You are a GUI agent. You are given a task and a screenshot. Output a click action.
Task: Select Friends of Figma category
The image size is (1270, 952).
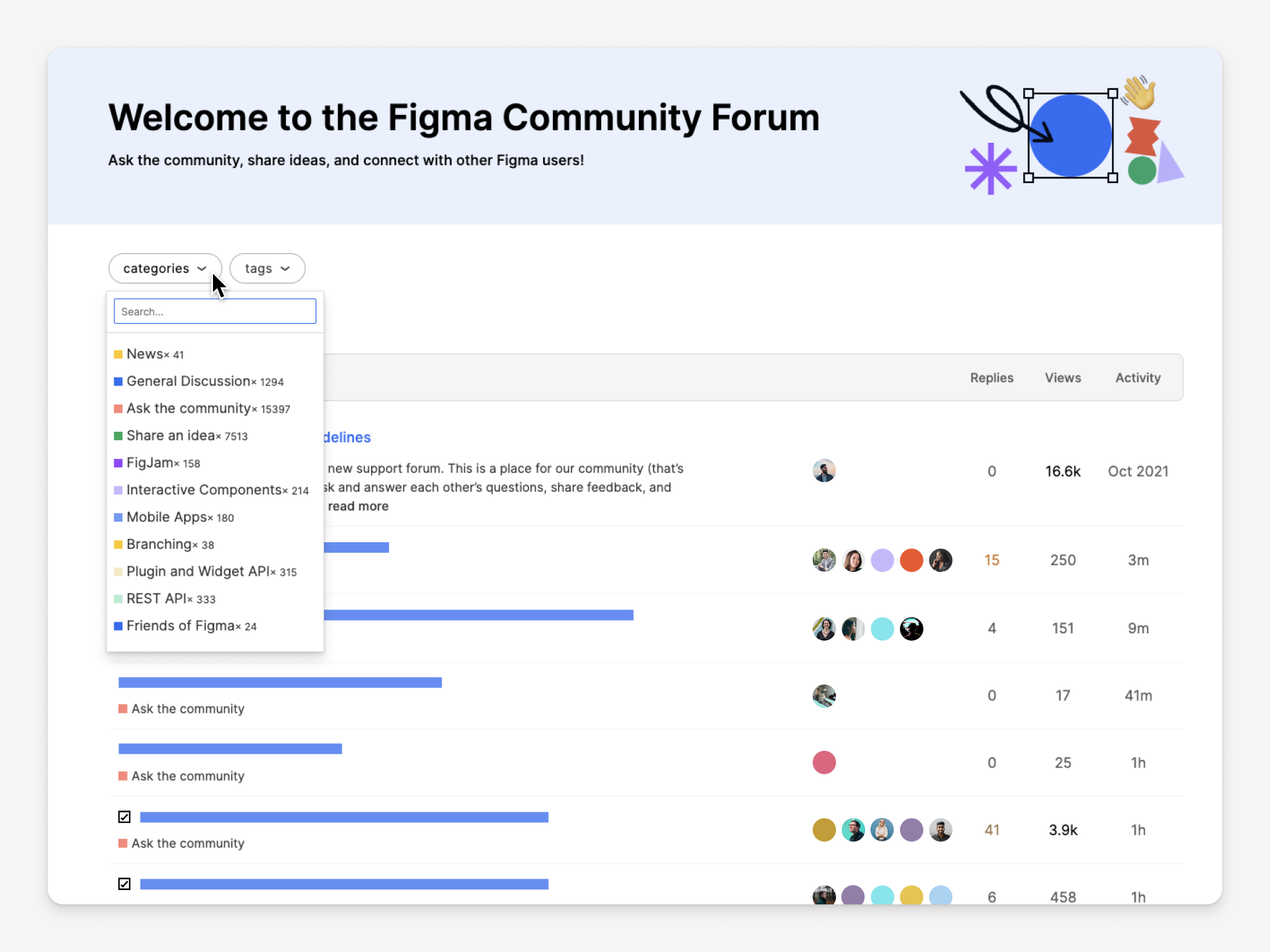click(185, 625)
